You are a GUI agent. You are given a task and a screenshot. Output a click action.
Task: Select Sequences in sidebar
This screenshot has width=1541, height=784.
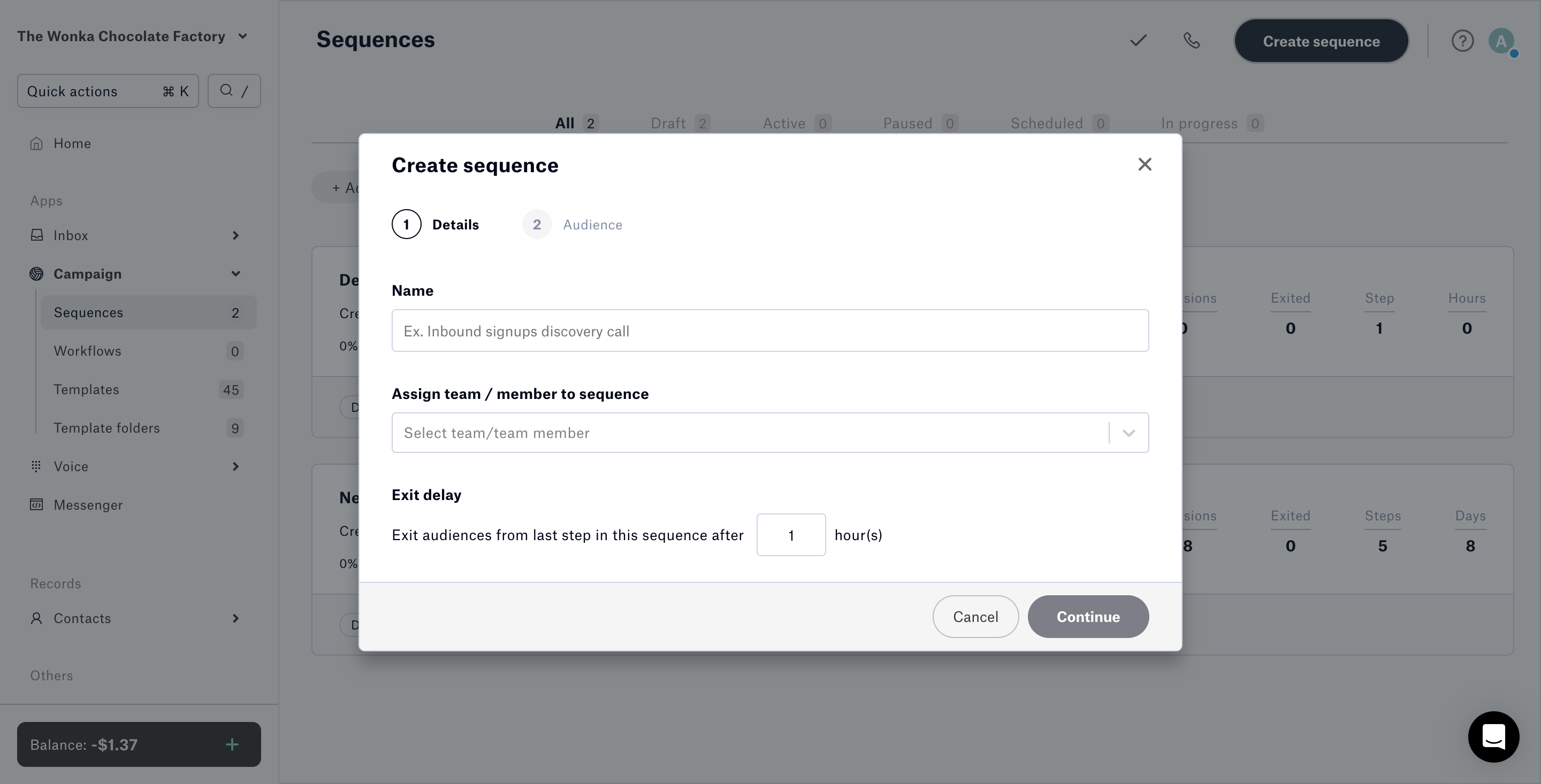coord(148,312)
